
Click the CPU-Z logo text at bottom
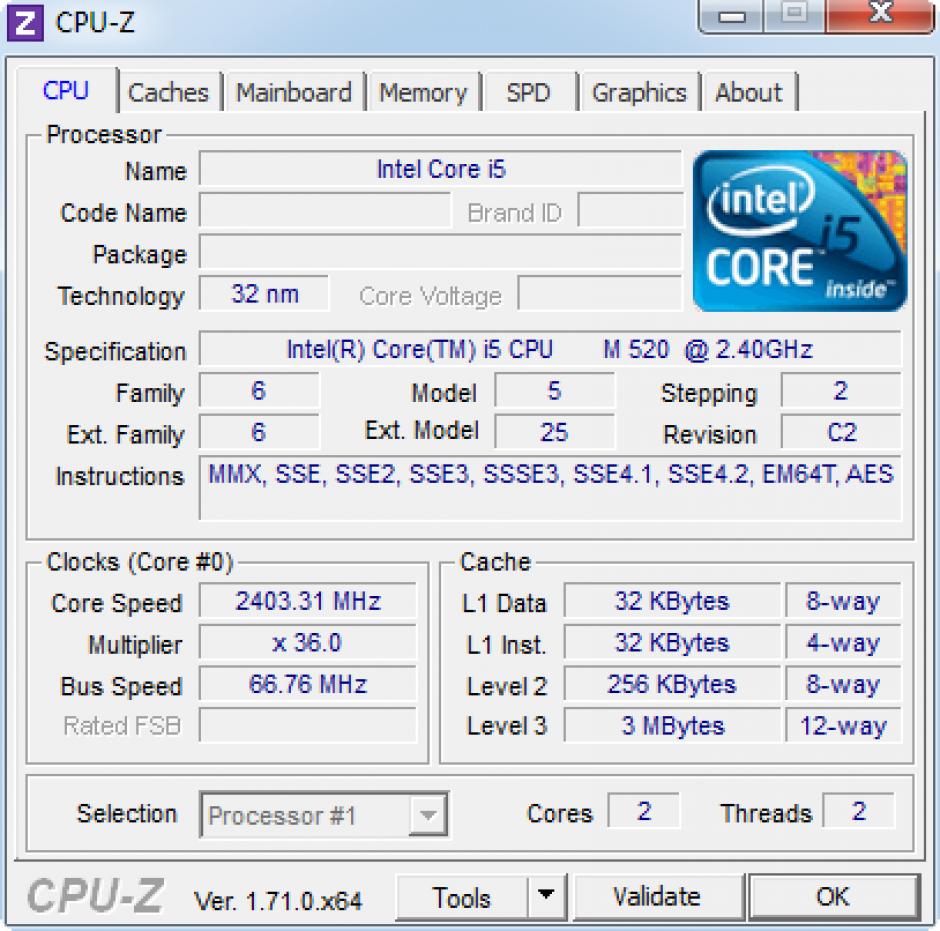pos(95,895)
